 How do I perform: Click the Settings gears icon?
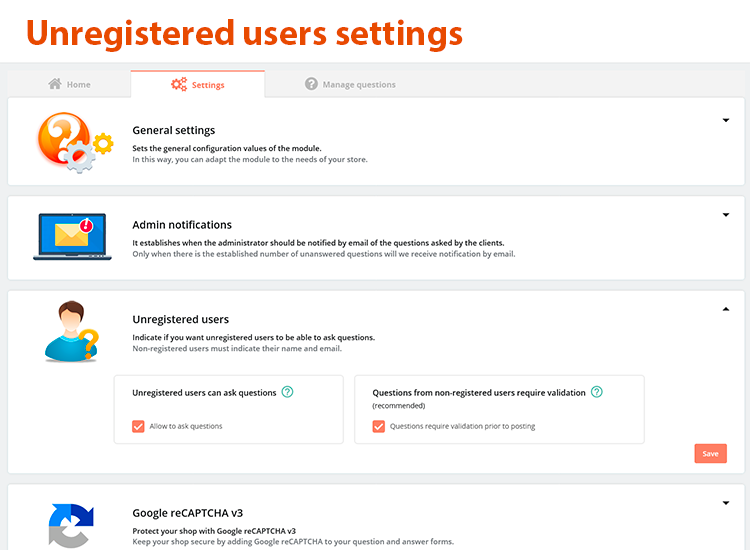click(179, 84)
